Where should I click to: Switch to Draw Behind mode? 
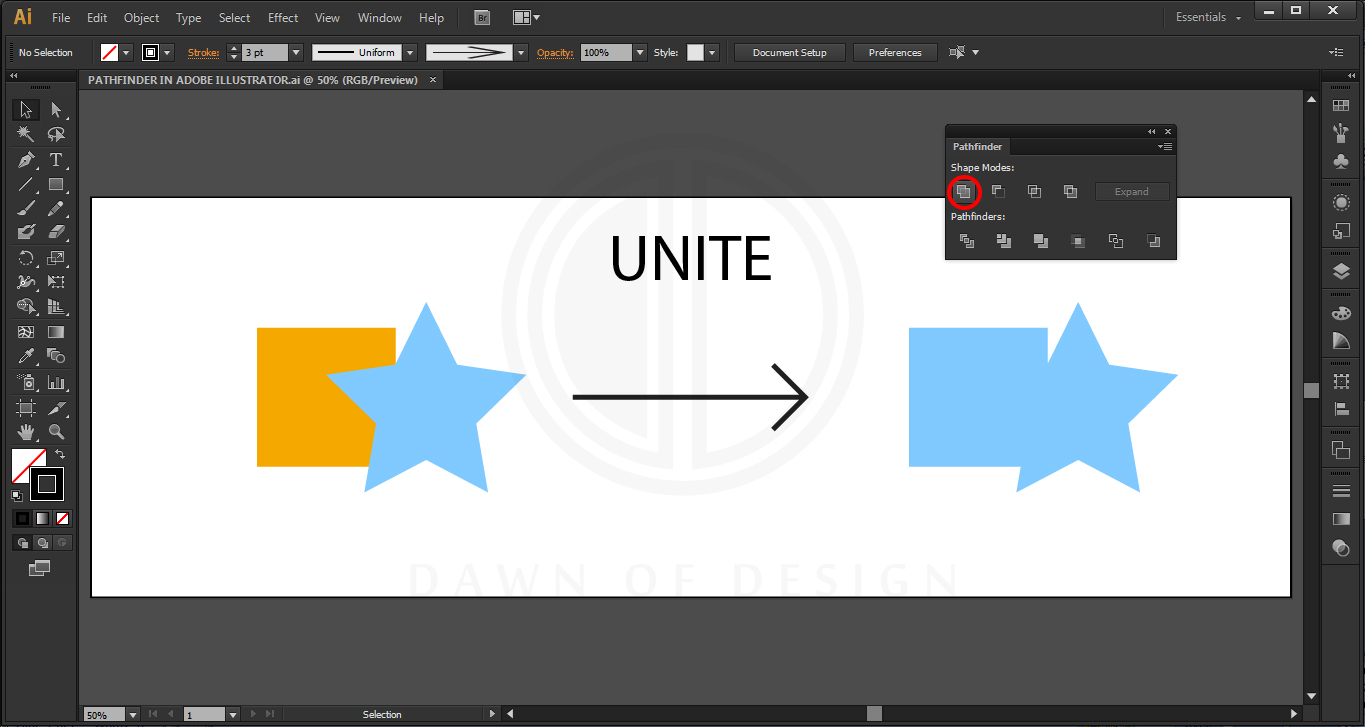(43, 542)
